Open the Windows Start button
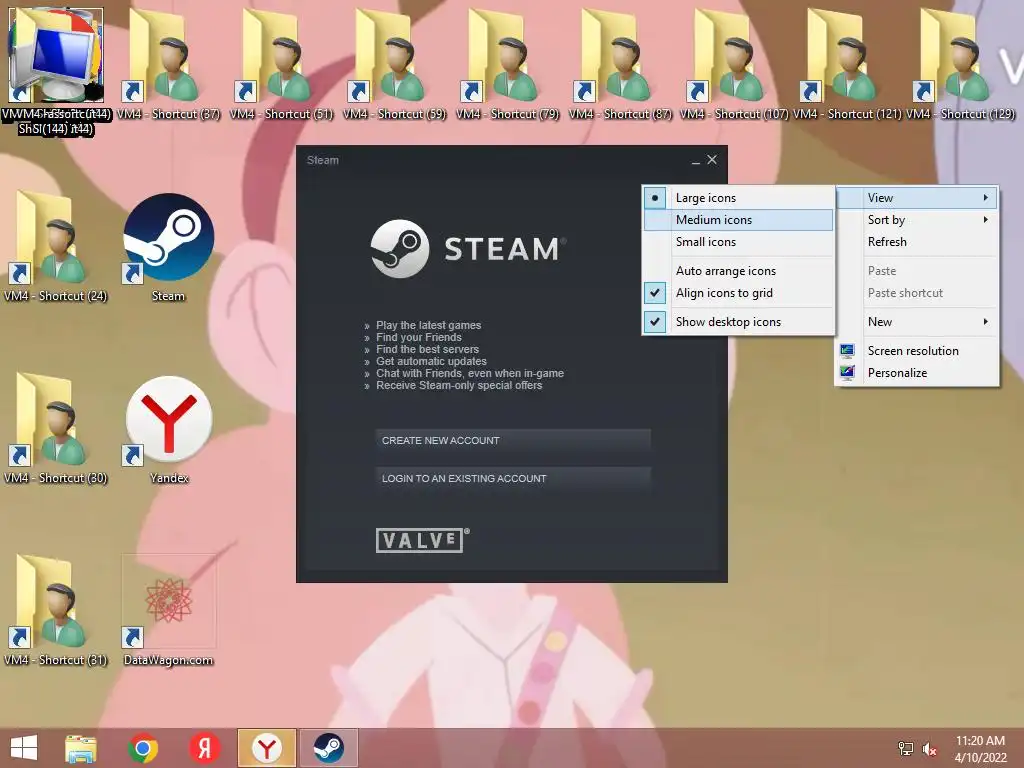 tap(24, 748)
